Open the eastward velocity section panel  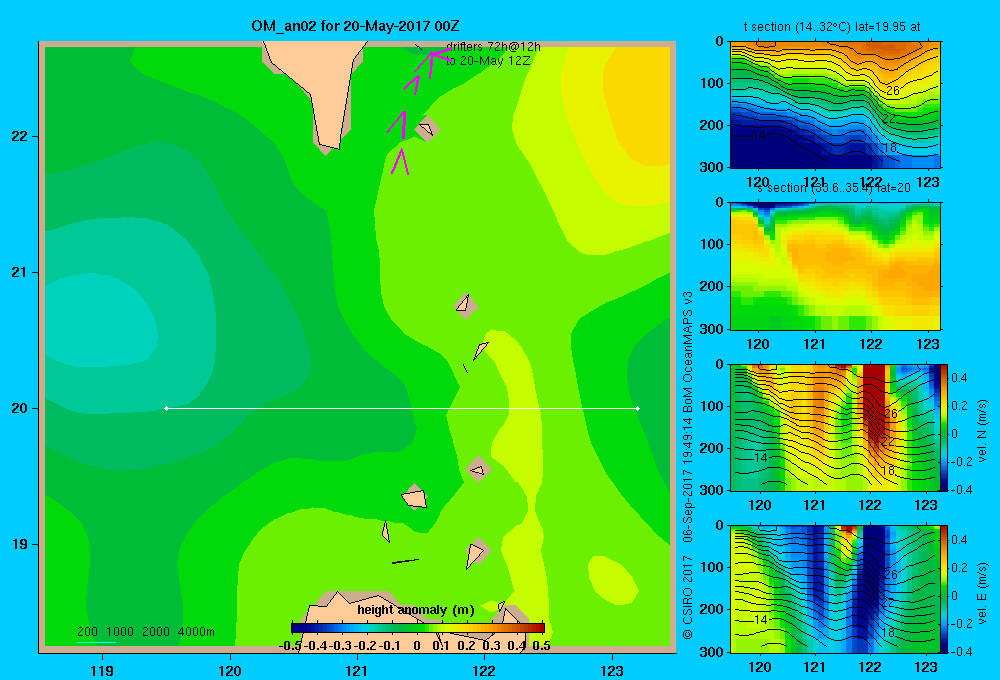pyautogui.click(x=835, y=589)
